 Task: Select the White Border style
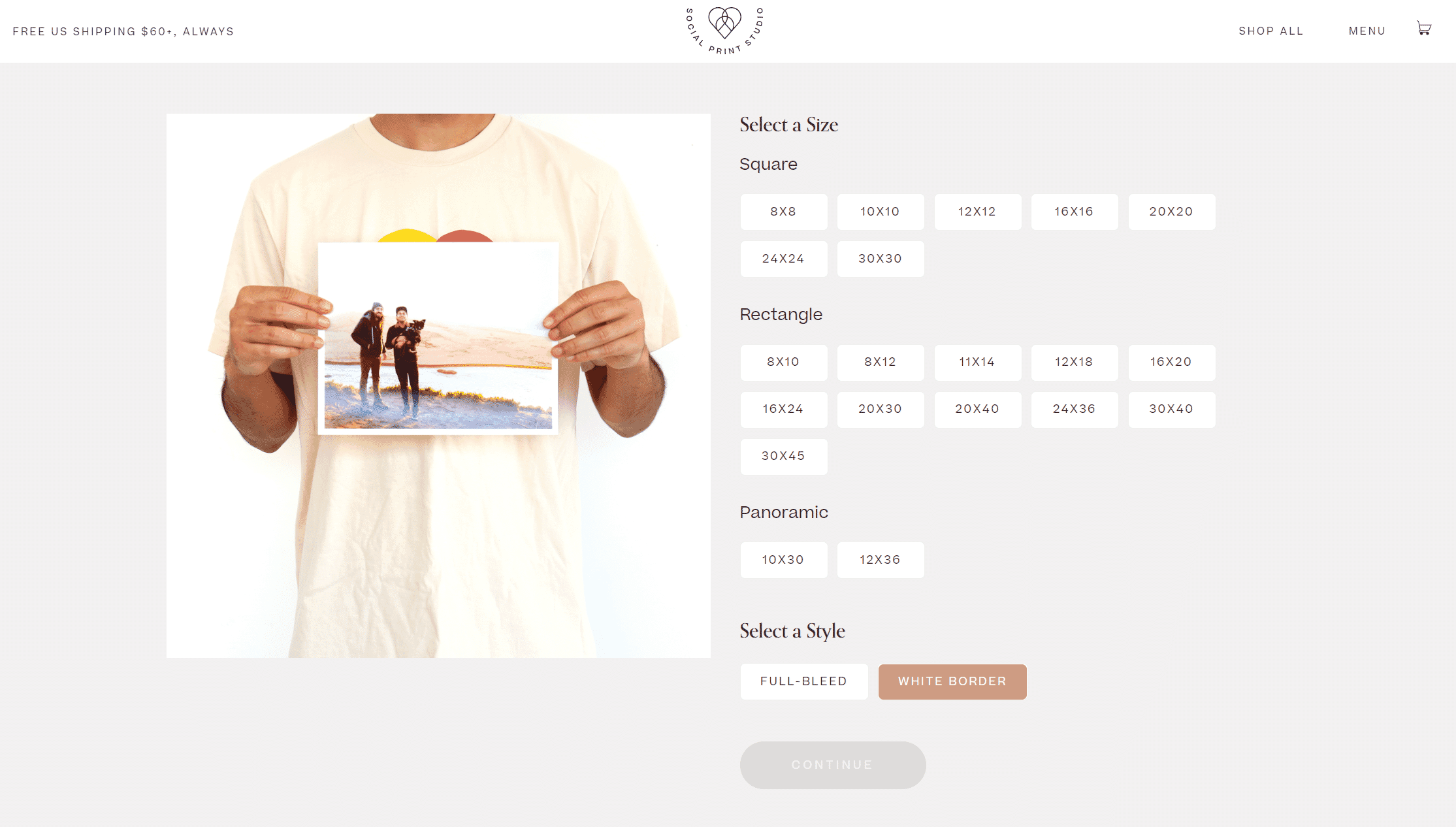(x=952, y=681)
